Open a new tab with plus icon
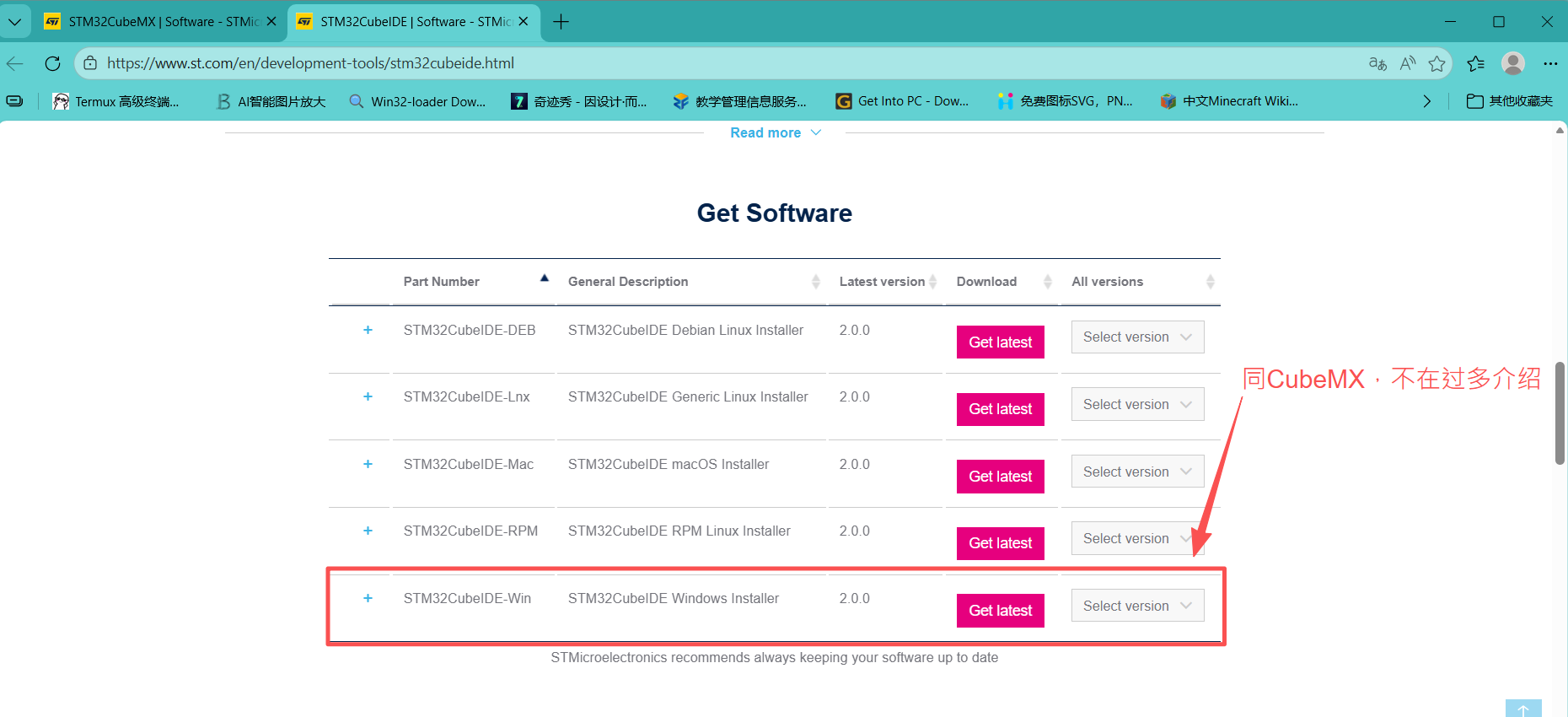This screenshot has width=1568, height=717. [561, 22]
